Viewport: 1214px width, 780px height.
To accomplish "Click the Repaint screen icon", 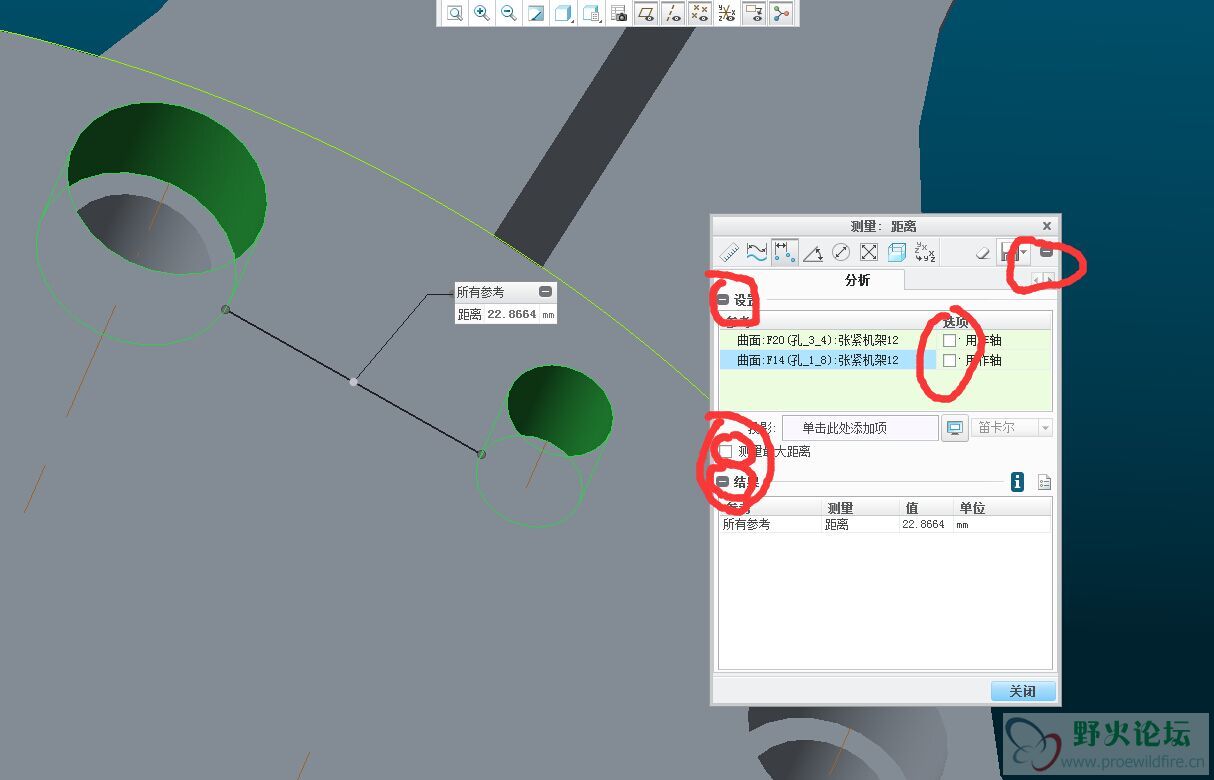I will pos(536,13).
